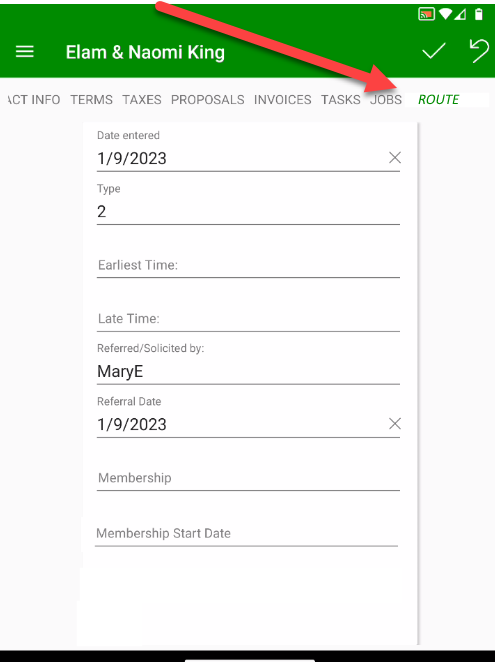Switch to the TAXES tab

[141, 100]
